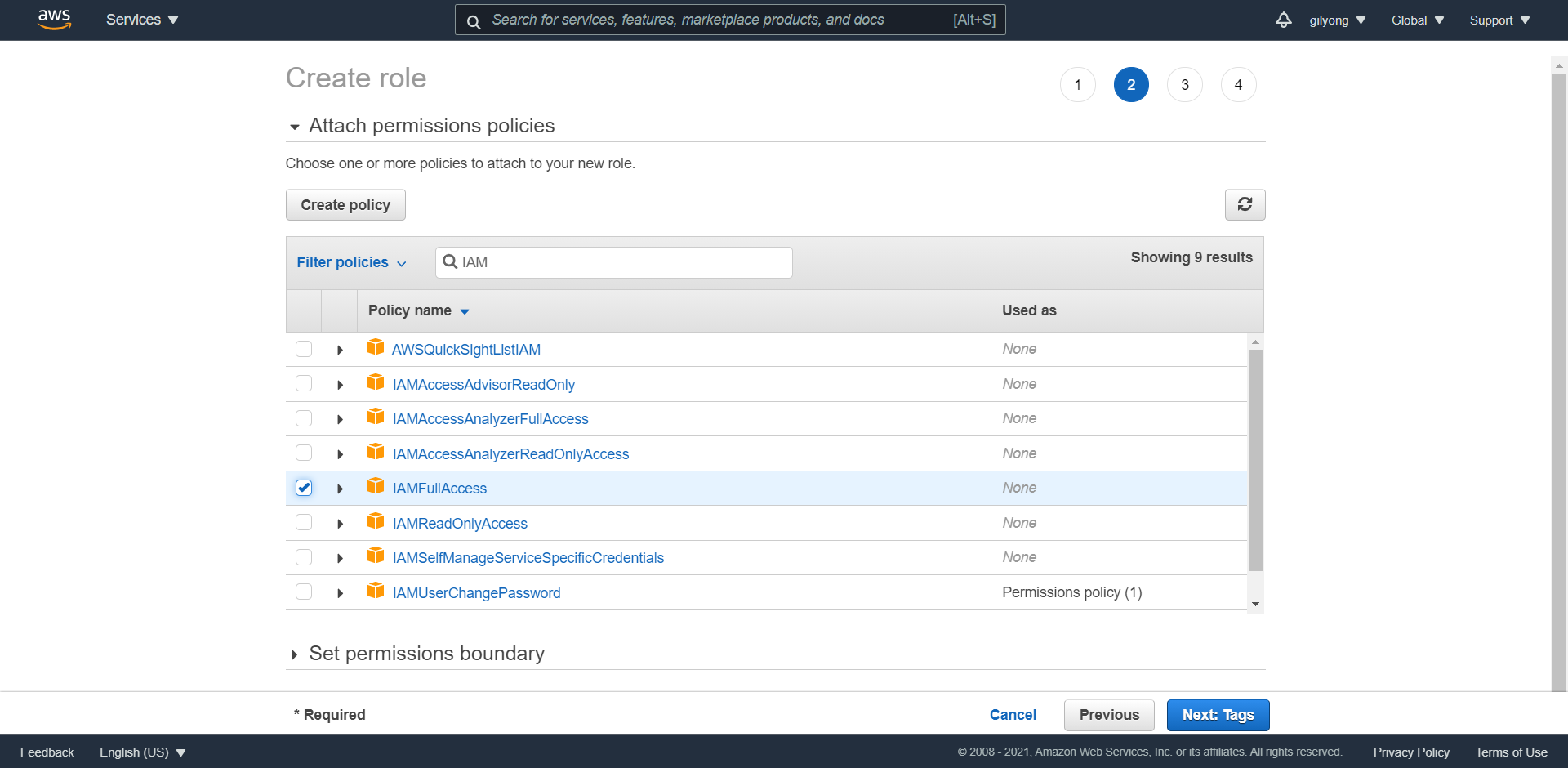Focus the policy filter field containing IAM
The width and height of the screenshot is (1568, 768).
(x=613, y=262)
